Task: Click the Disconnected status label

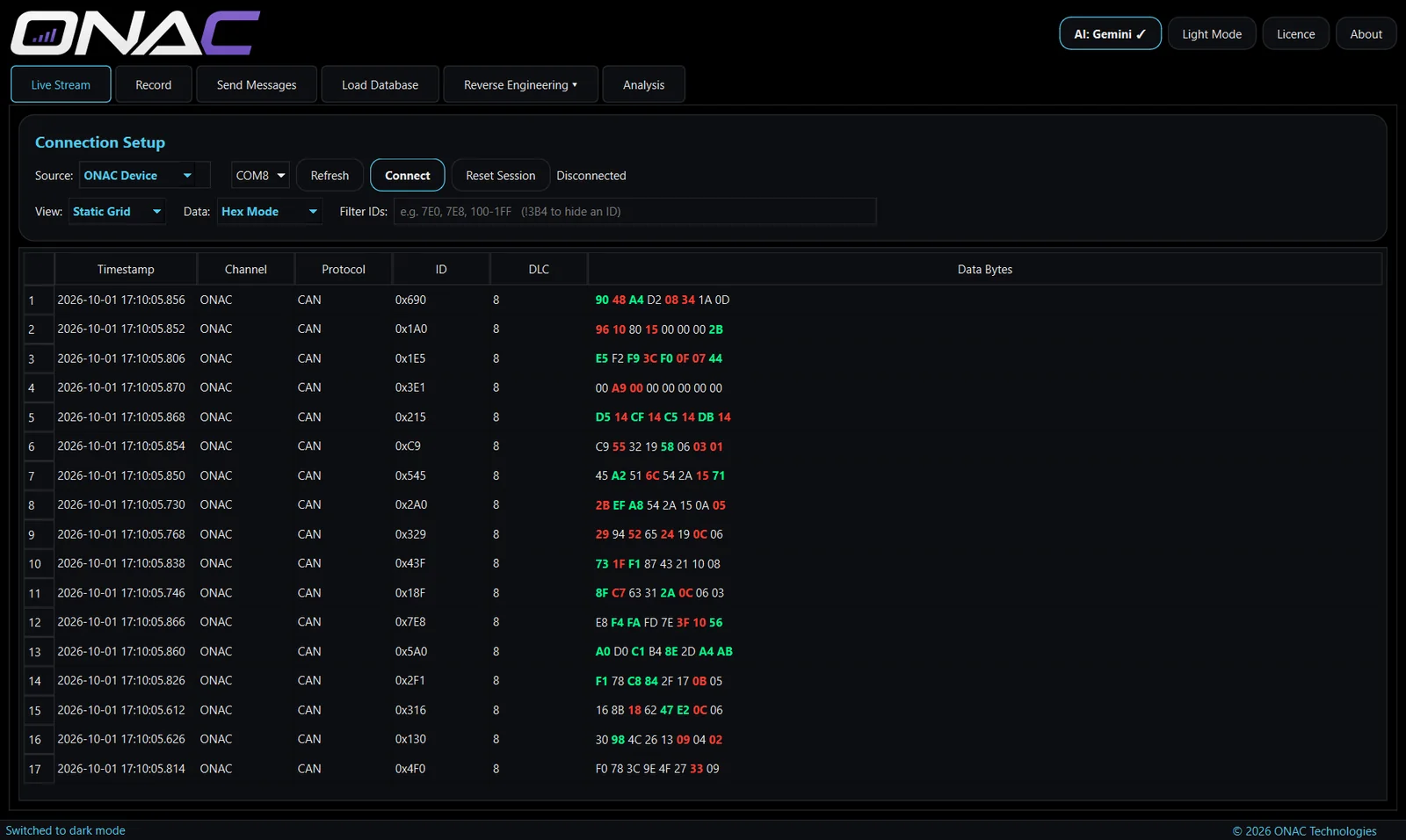Action: click(x=591, y=176)
